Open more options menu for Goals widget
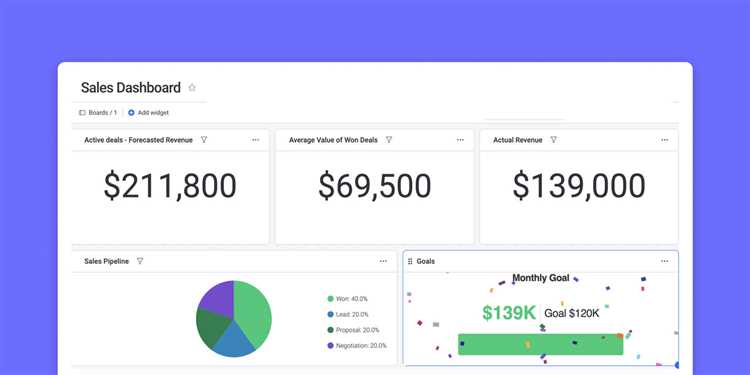The height and width of the screenshot is (375, 750). (x=664, y=261)
